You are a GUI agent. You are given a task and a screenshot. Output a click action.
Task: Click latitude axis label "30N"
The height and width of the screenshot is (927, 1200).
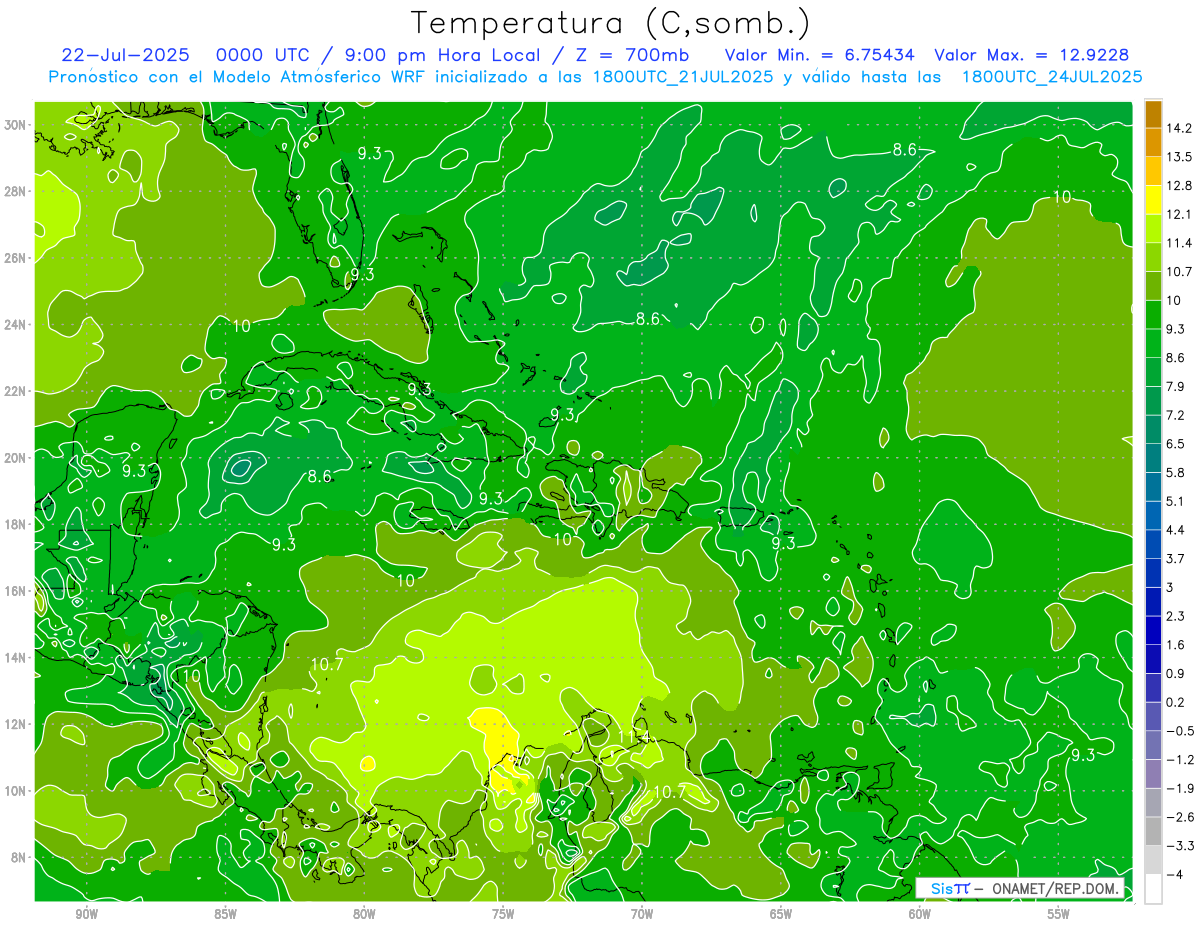16,125
